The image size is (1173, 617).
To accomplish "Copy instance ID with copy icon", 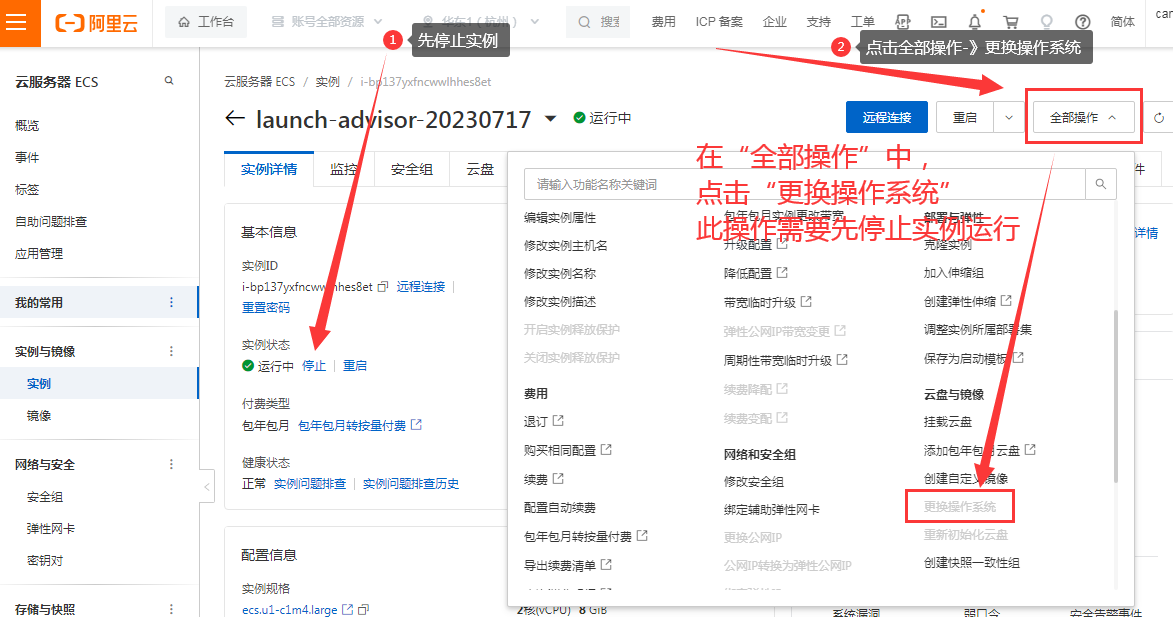I will point(382,287).
